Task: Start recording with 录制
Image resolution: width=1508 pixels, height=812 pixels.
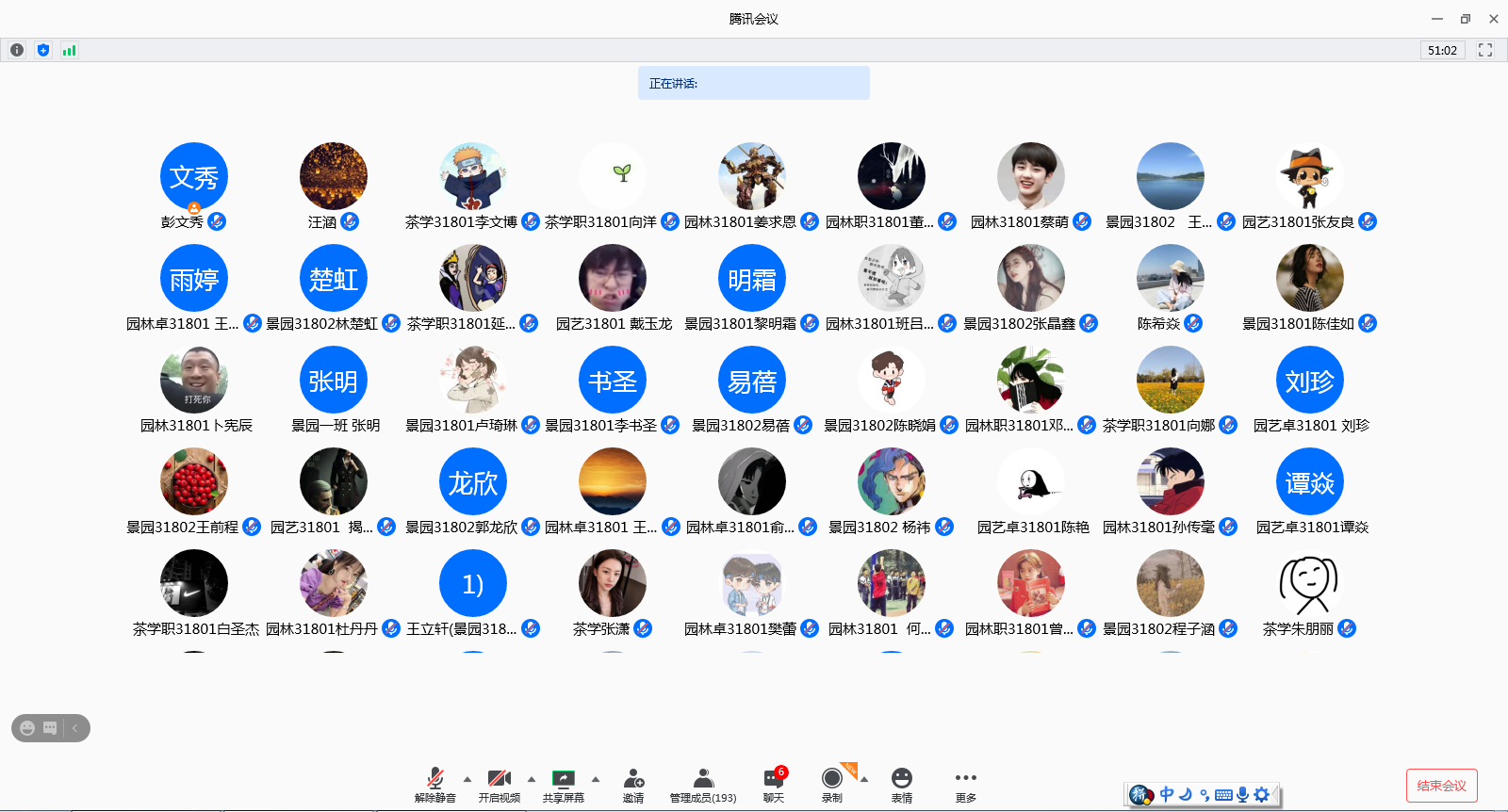Action: [831, 784]
